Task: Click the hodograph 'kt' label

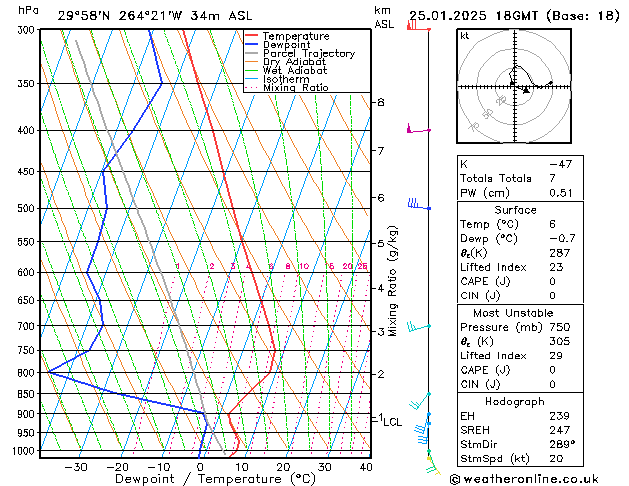Action: [465, 36]
